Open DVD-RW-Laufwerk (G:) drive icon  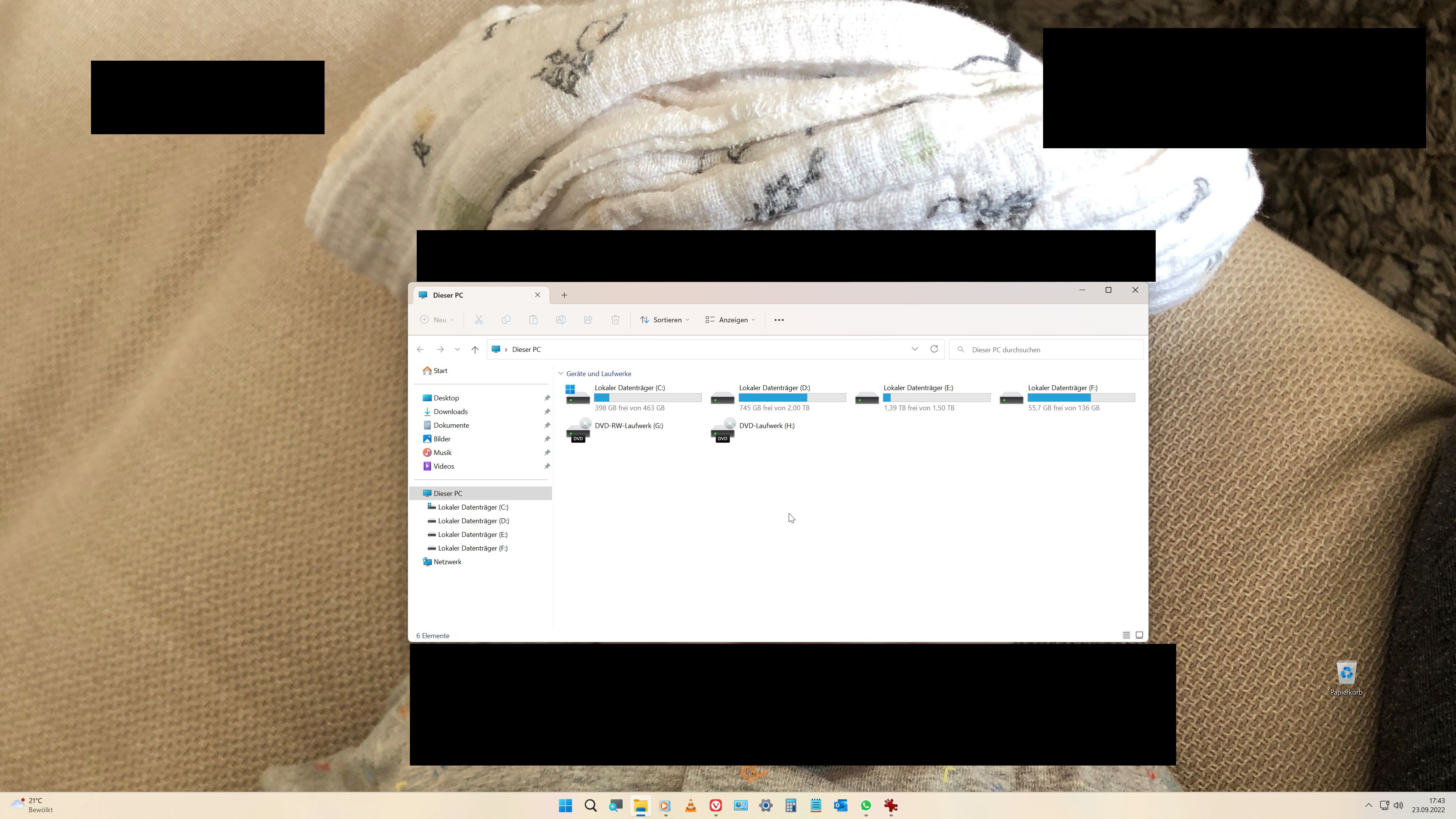(x=577, y=431)
